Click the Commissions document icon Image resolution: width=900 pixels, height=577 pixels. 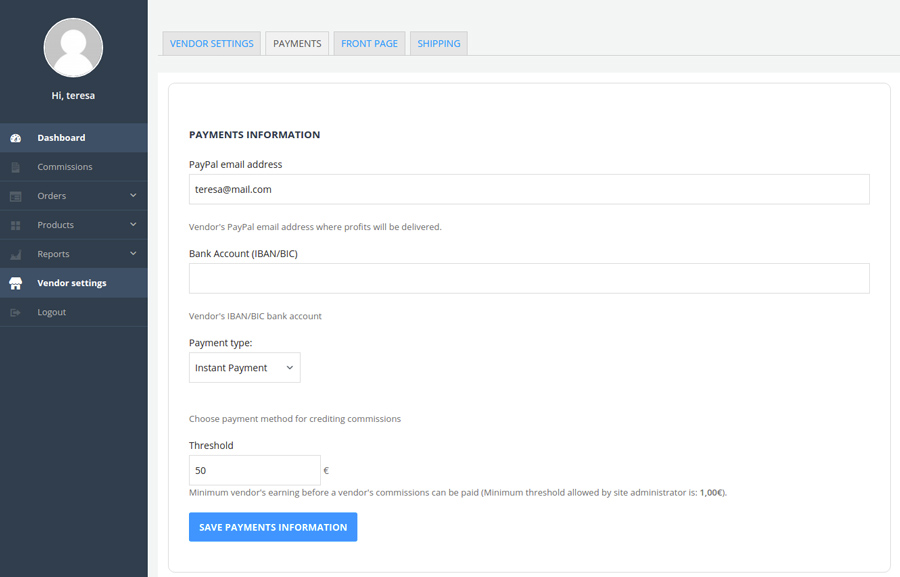15,167
